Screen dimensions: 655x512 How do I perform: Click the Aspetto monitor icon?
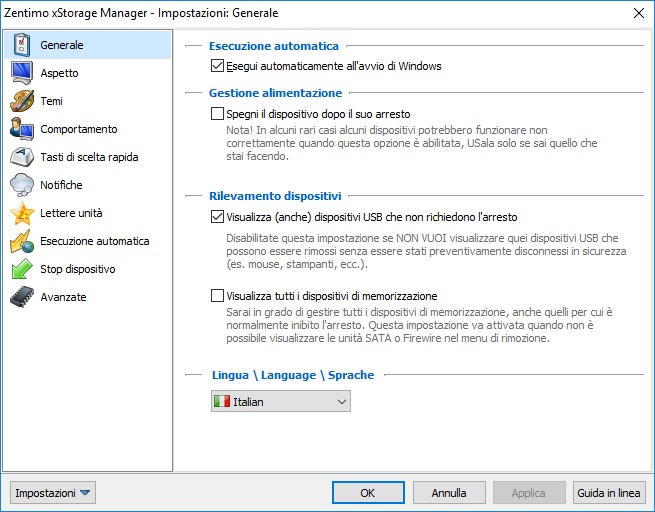click(x=22, y=73)
